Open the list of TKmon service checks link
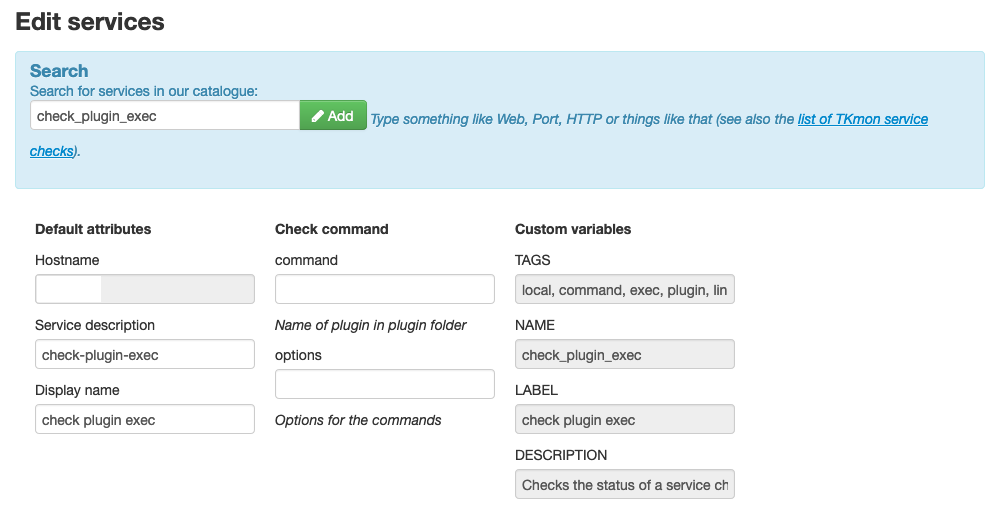 click(862, 119)
